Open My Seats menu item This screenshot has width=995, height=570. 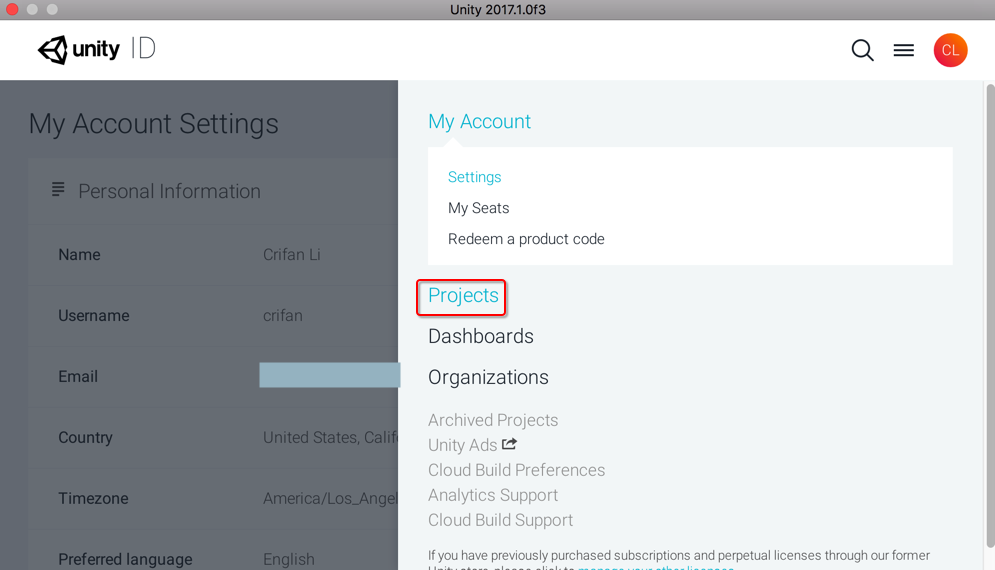pos(478,208)
